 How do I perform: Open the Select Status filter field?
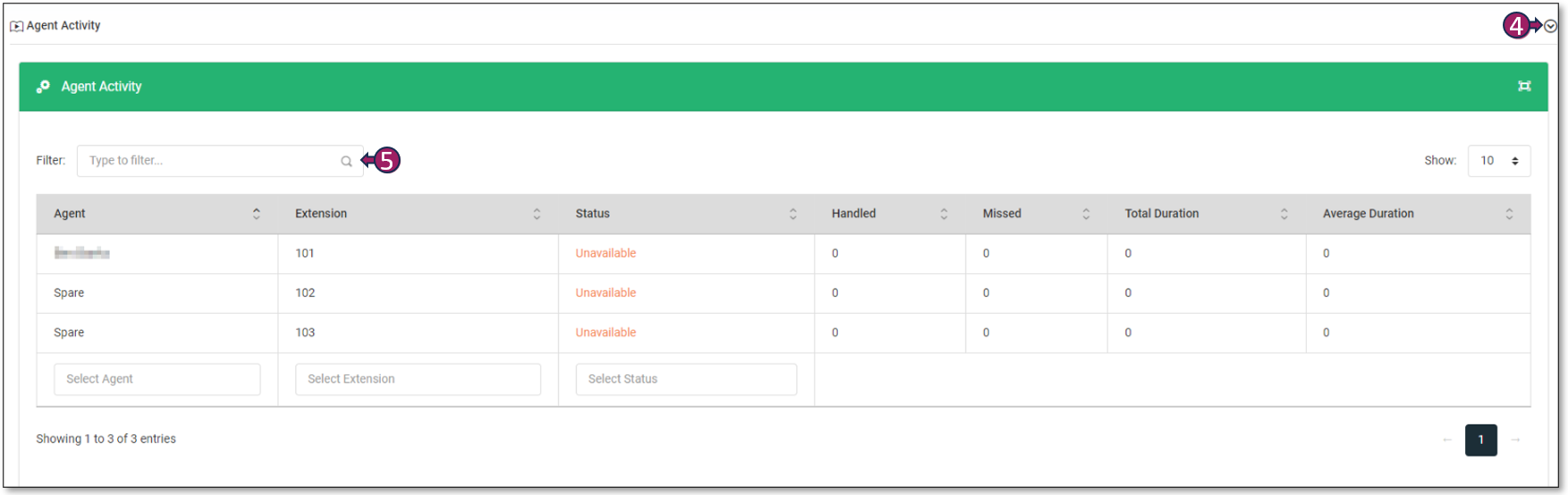coord(686,379)
